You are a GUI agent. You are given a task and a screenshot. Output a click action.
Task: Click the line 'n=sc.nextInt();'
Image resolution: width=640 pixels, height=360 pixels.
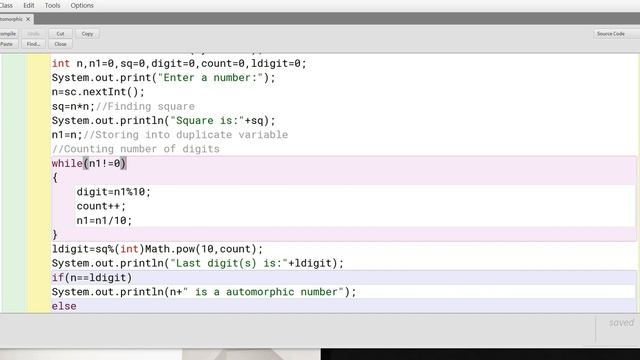click(x=98, y=92)
